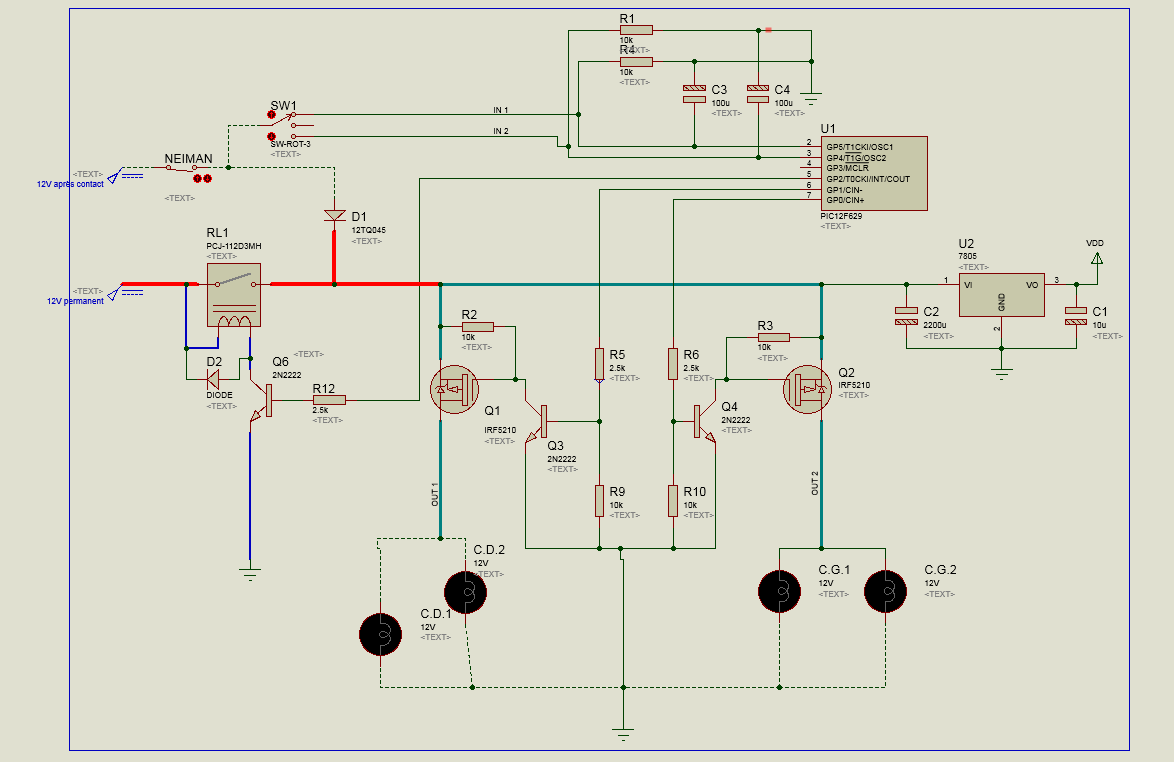Toggle SW1 upward with the red dot near IN 1
1174x762 pixels.
[x=272, y=115]
